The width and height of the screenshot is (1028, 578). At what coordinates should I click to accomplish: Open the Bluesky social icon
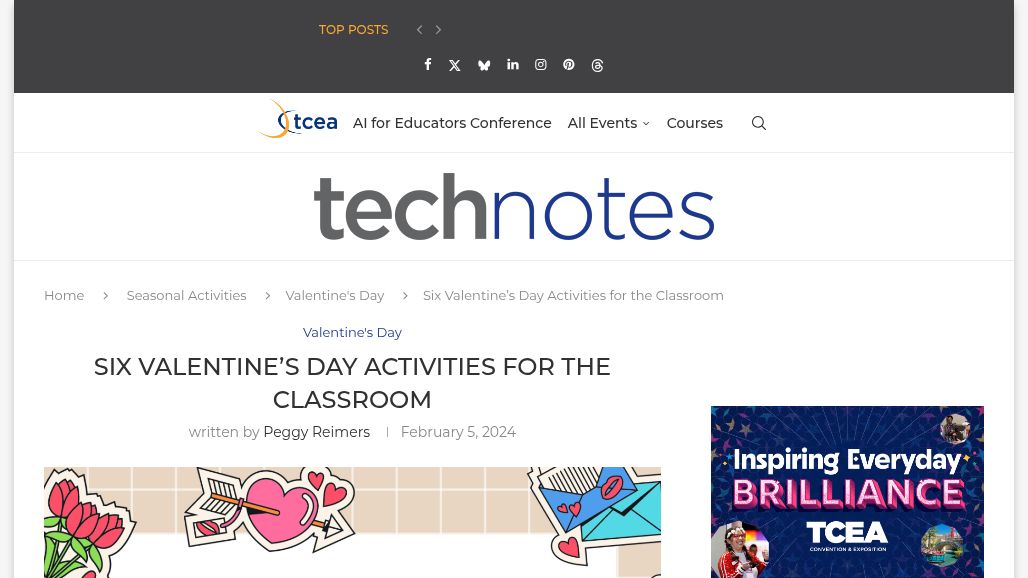tap(484, 66)
